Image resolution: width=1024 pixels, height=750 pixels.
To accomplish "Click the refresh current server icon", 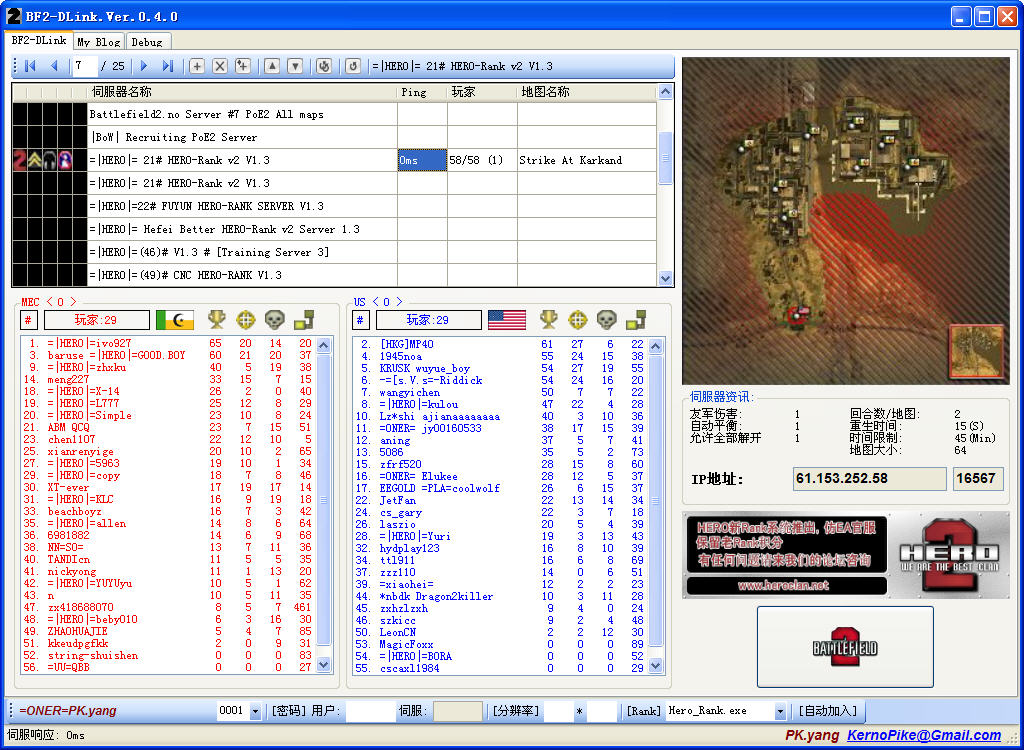I will 353,66.
